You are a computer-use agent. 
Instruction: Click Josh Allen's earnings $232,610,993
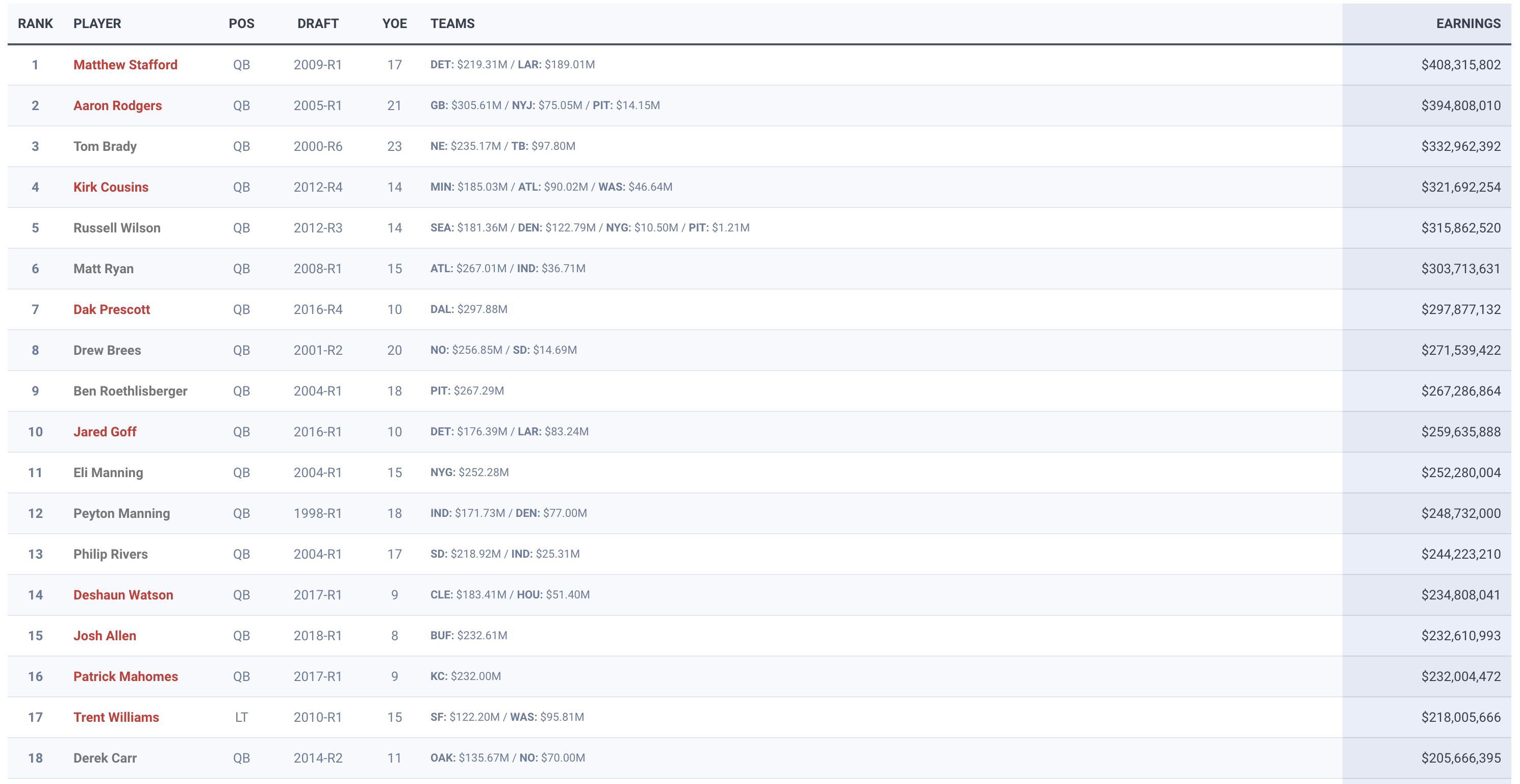[x=1460, y=635]
